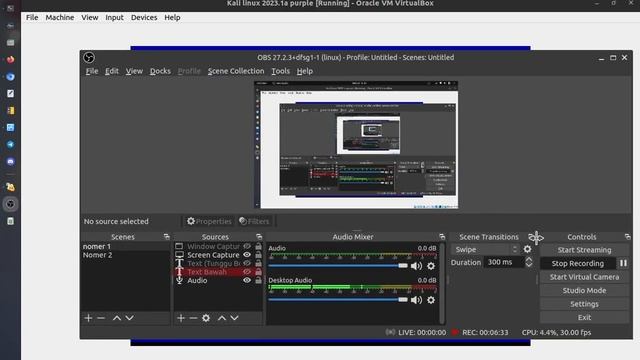Screen dimensions: 640x360
Task: Show the Text Bawah source
Action: tap(247, 272)
